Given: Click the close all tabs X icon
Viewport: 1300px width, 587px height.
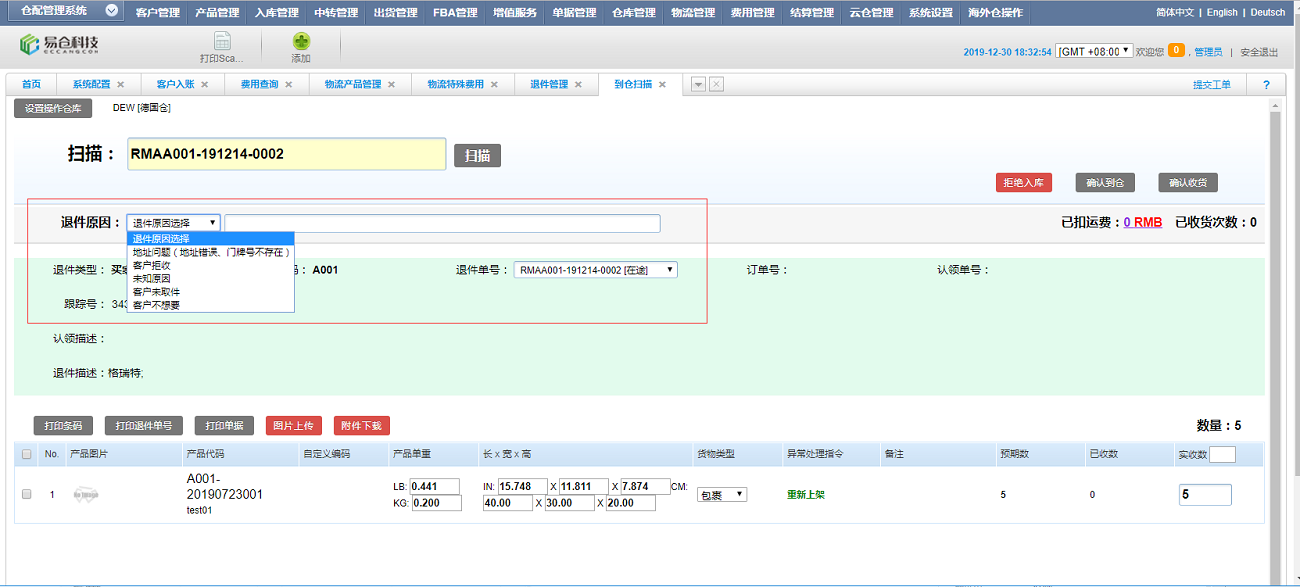Looking at the screenshot, I should [716, 85].
